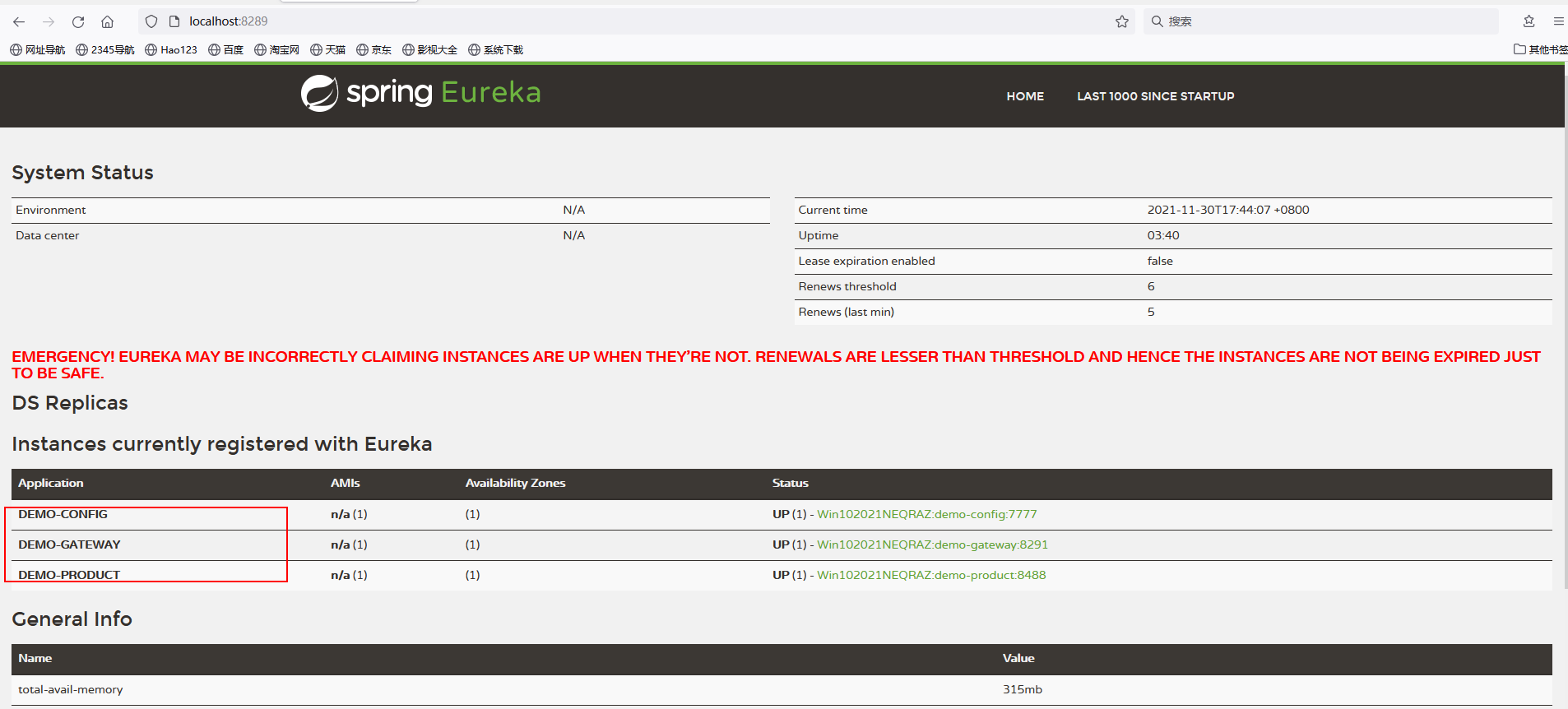1568x709 pixels.
Task: Click the DS Replicas heading
Action: (70, 403)
